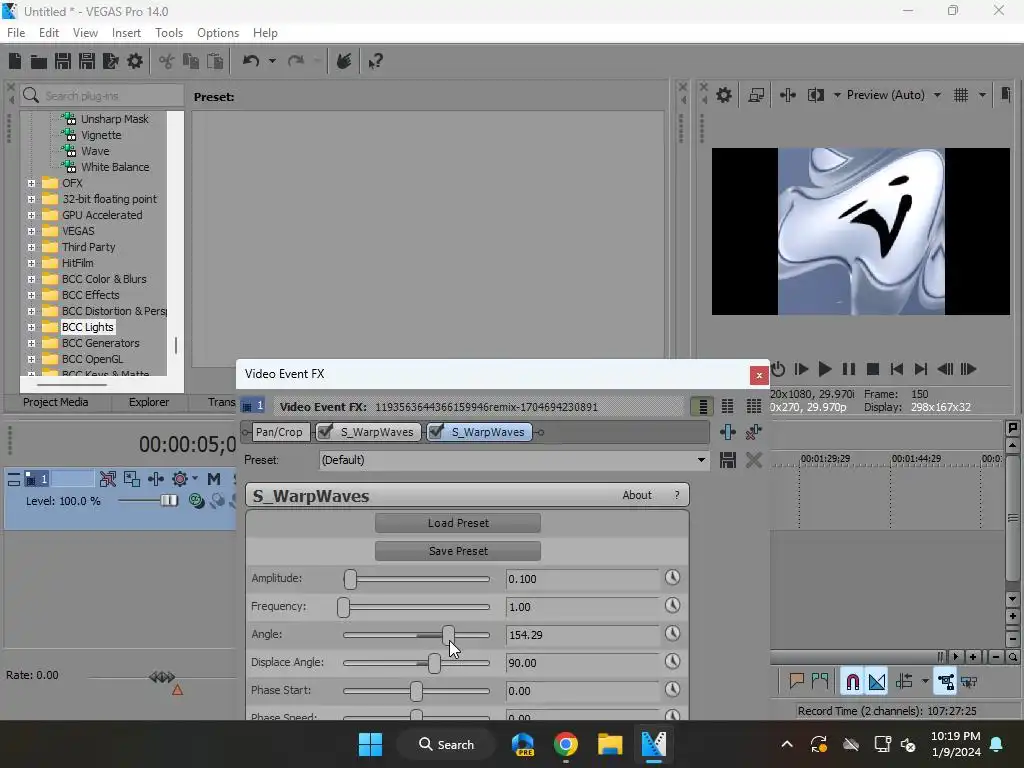Expand the VEGAS folder
The height and width of the screenshot is (768, 1024).
[x=31, y=231]
